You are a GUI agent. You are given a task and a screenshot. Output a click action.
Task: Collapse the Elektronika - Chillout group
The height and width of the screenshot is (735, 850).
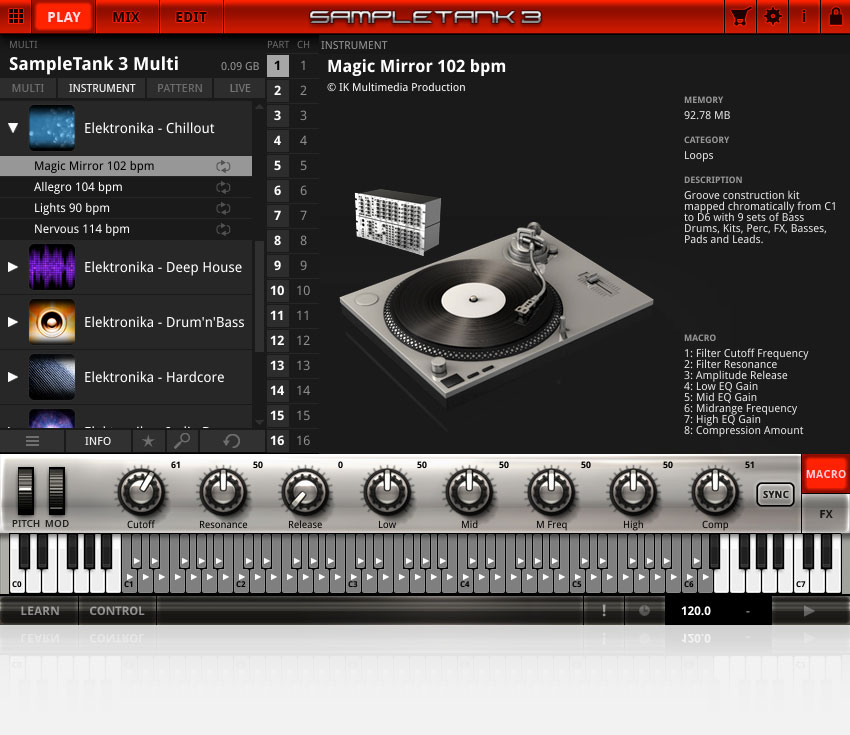(13, 128)
